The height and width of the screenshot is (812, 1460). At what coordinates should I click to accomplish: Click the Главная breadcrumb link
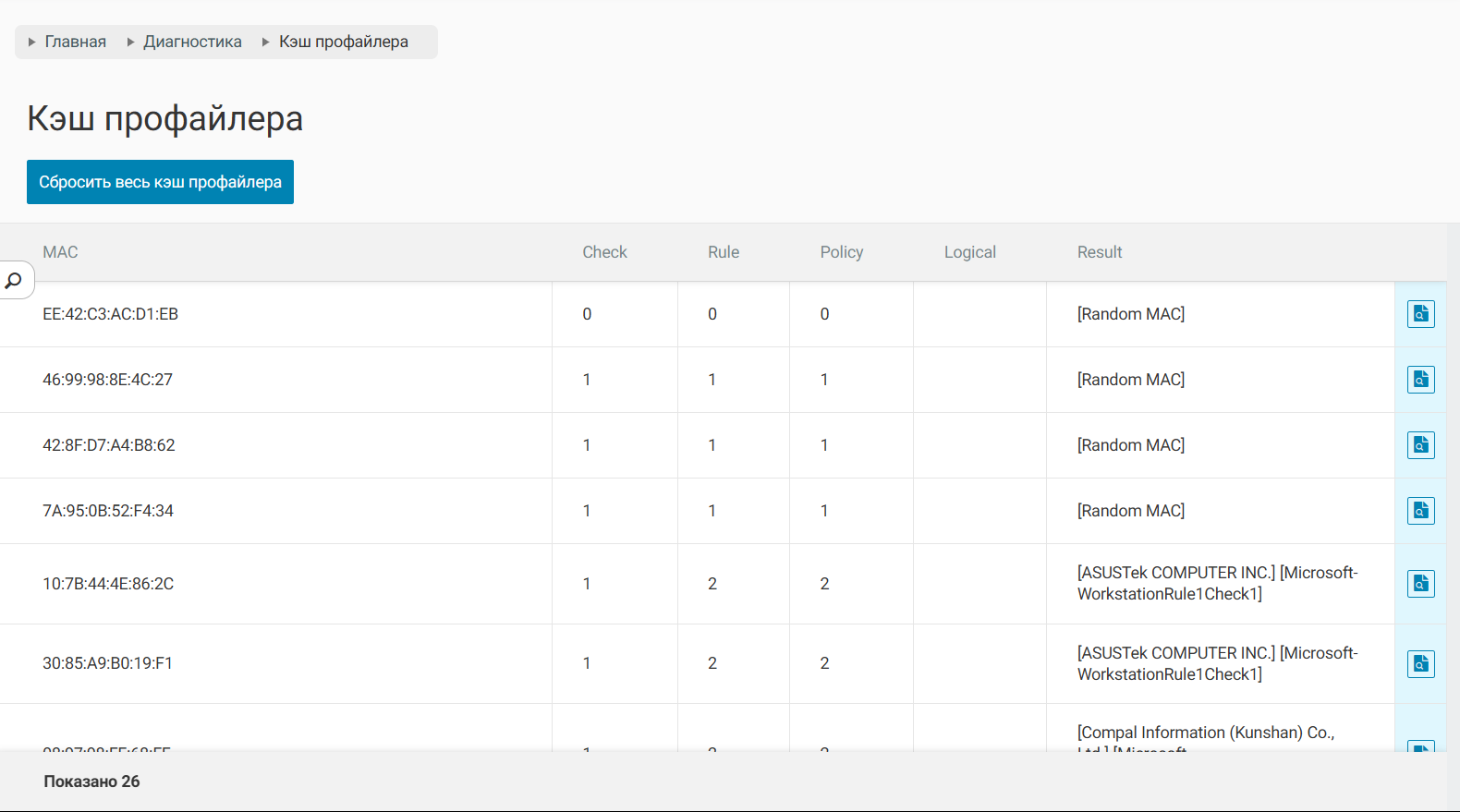click(75, 42)
